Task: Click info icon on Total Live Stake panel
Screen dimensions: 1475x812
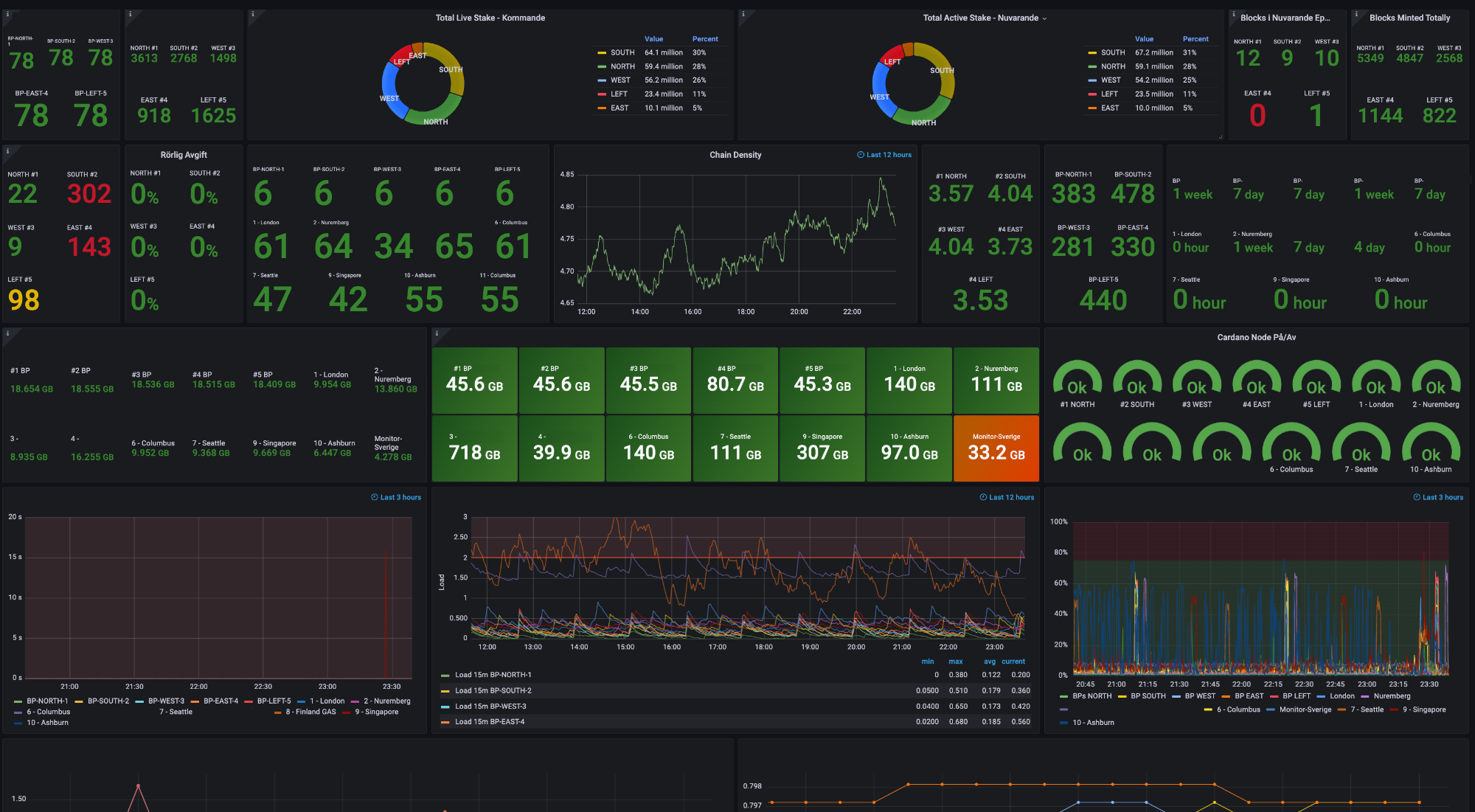Action: click(x=252, y=14)
